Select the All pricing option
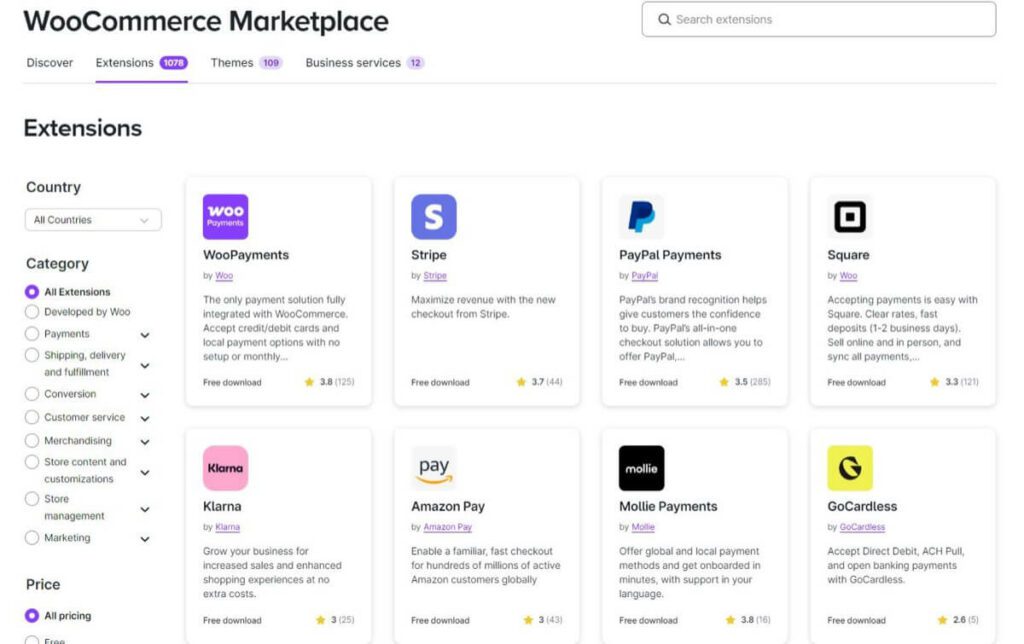 [31, 614]
